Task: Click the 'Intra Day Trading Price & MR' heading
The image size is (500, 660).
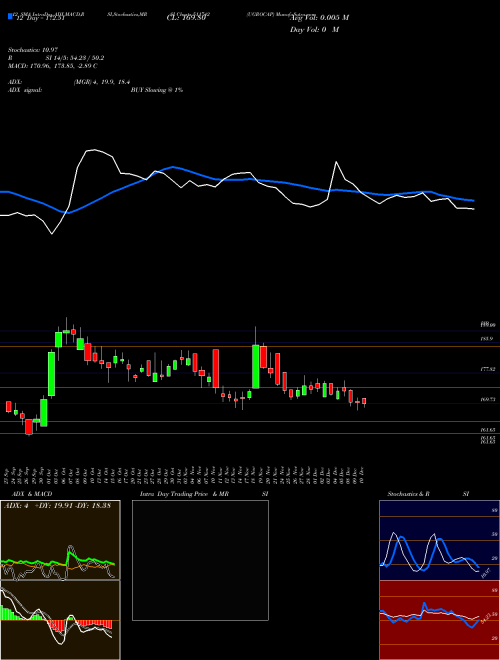Action: 184,494
